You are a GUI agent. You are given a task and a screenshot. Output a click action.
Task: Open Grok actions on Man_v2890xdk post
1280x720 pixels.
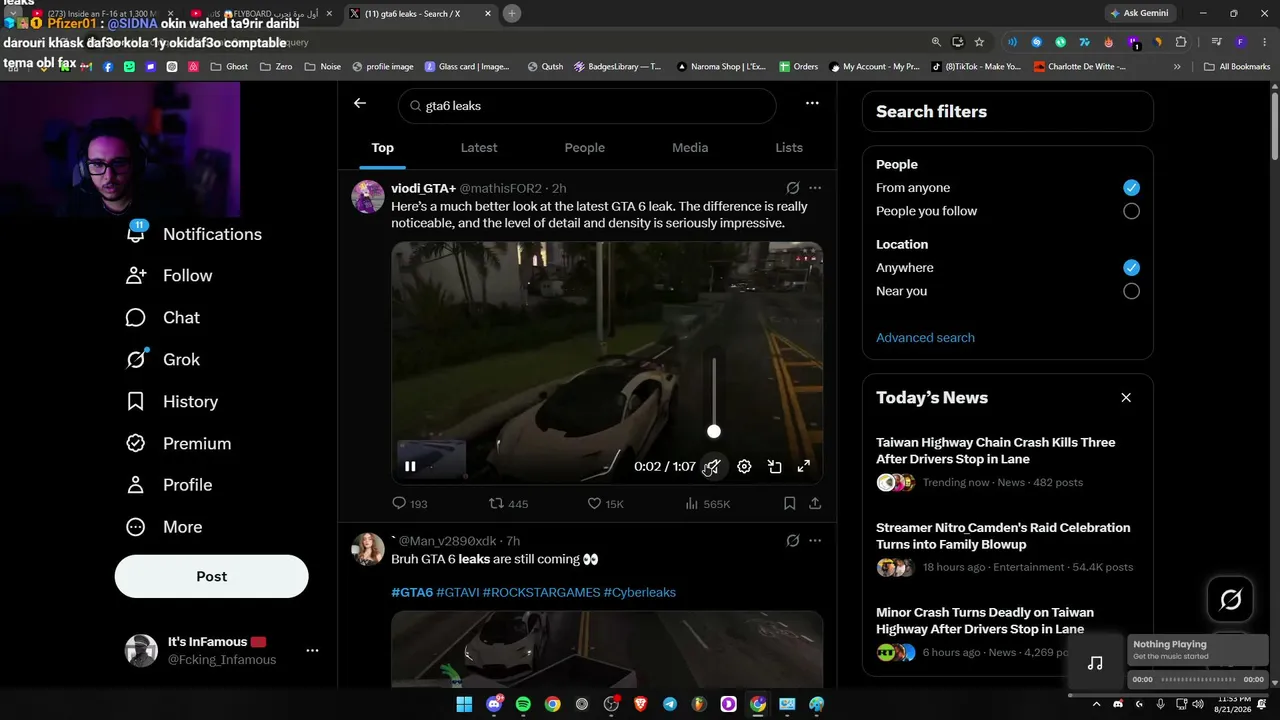(x=793, y=541)
